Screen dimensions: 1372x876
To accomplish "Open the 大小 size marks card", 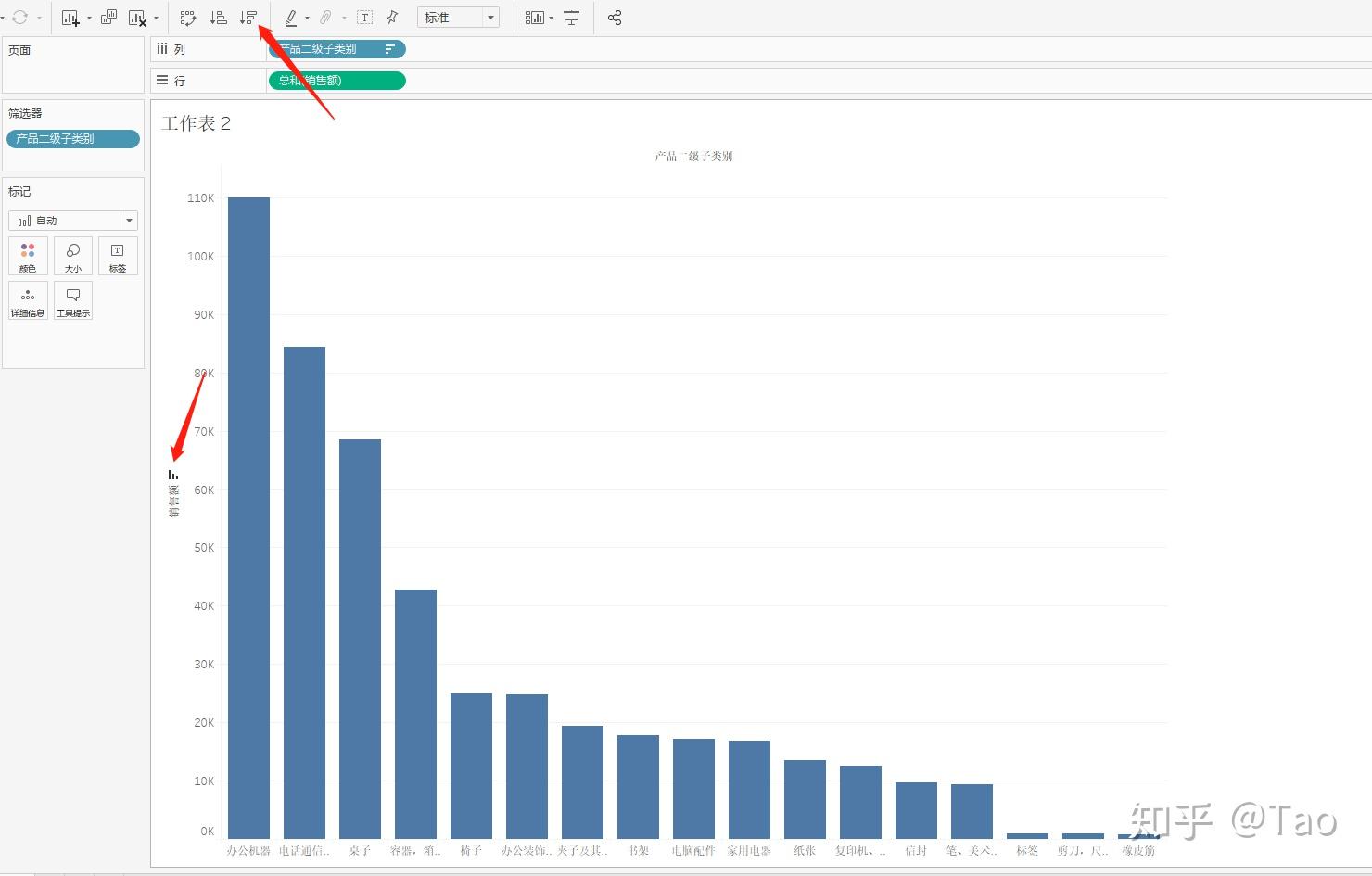I will [73, 256].
